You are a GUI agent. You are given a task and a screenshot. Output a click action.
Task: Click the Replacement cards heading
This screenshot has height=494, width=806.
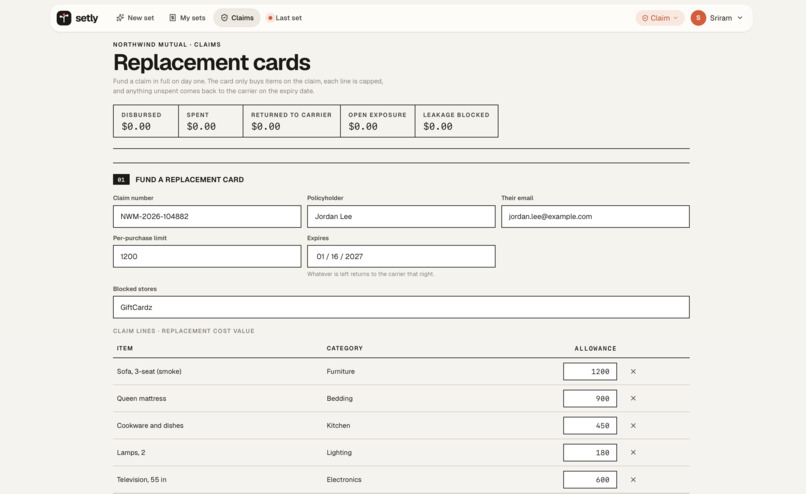[x=212, y=63]
